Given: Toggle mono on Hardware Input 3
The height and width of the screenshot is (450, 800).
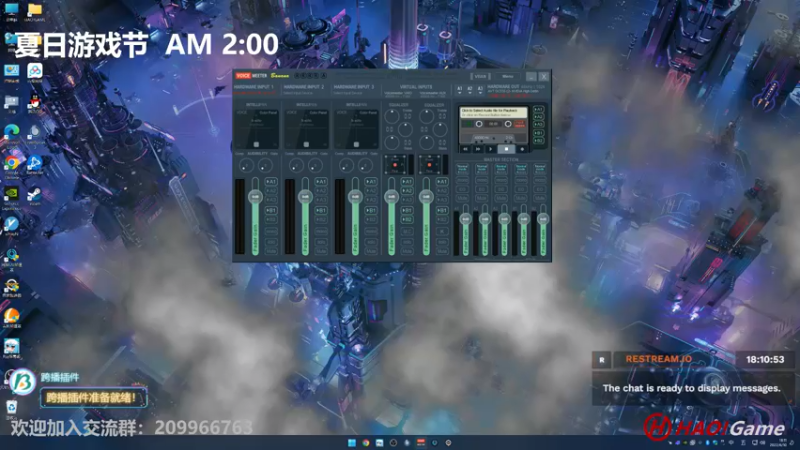Looking at the screenshot, I should pos(371,232).
